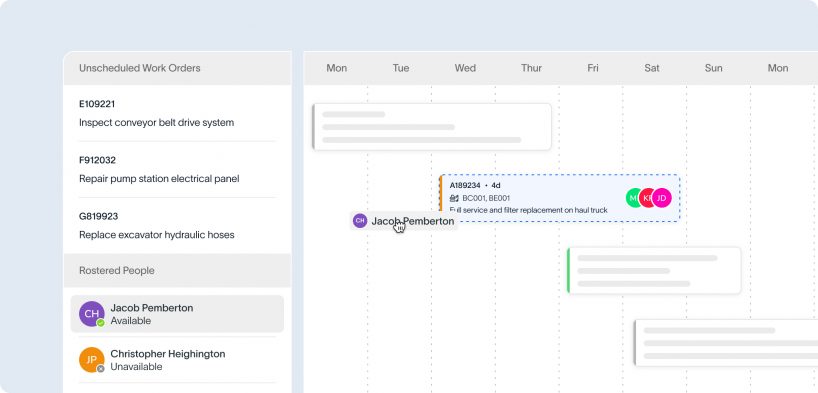Image resolution: width=818 pixels, height=393 pixels.
Task: Open the green-edged placeholder card under Fri
Action: (x=654, y=270)
